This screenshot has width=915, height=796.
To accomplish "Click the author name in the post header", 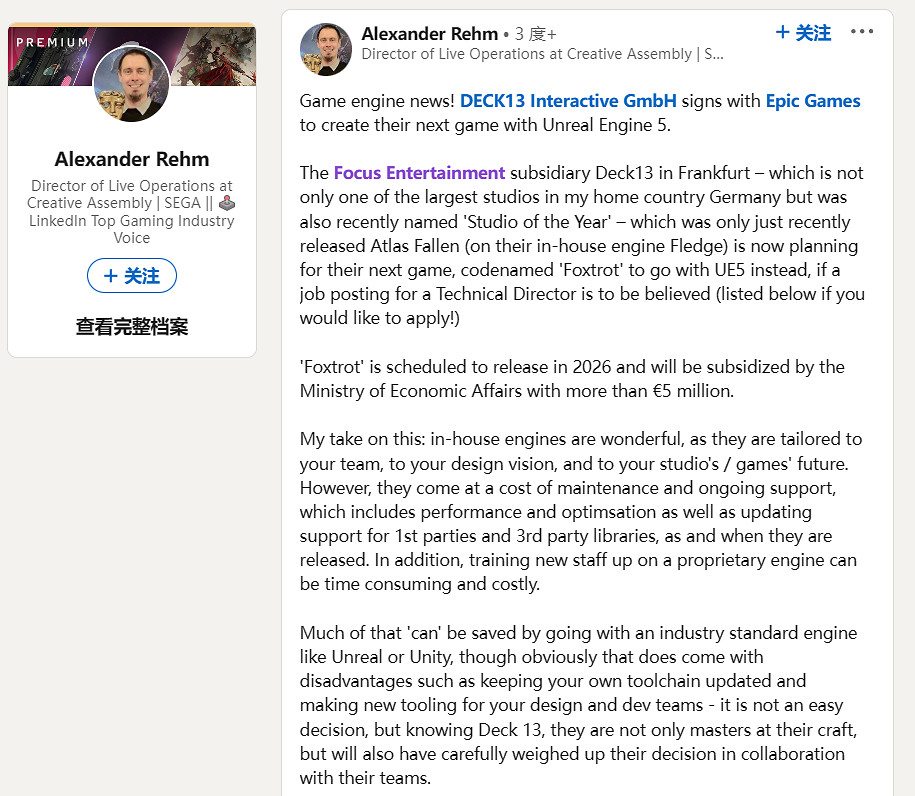I will tap(429, 34).
